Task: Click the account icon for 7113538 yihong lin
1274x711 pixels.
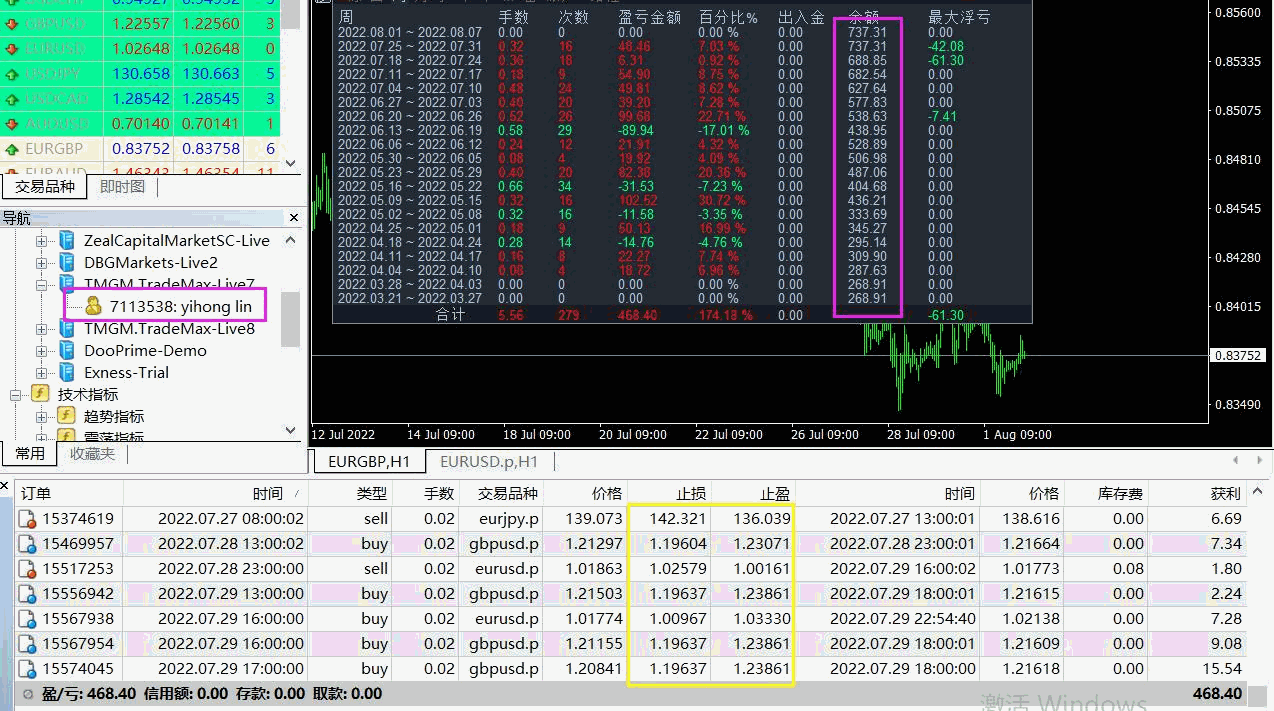Action: pyautogui.click(x=93, y=307)
